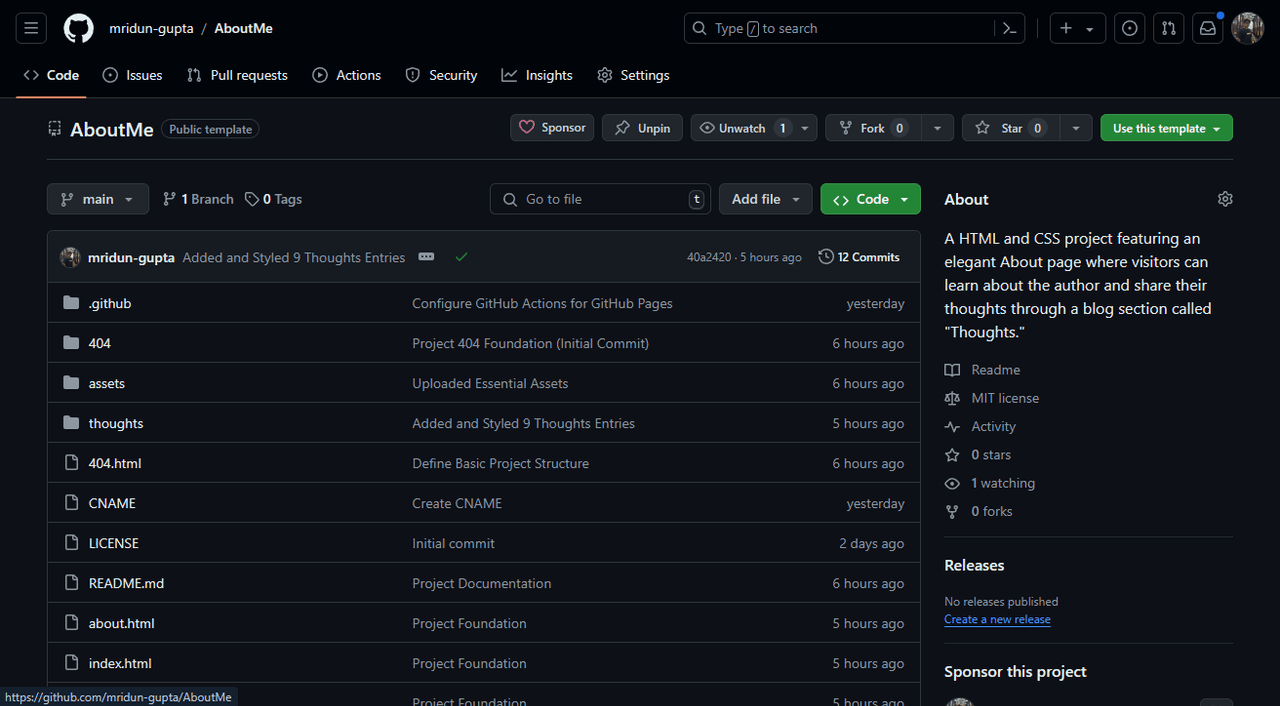Click the GitHub logo home icon

coord(79,29)
